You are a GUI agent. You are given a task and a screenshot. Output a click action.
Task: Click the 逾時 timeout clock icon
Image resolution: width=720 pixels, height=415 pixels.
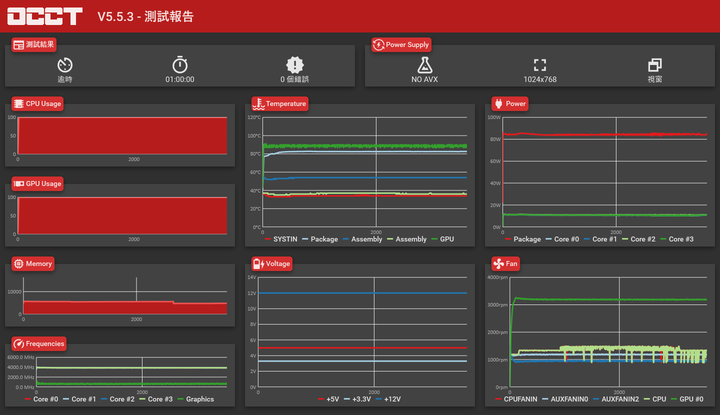[65, 65]
